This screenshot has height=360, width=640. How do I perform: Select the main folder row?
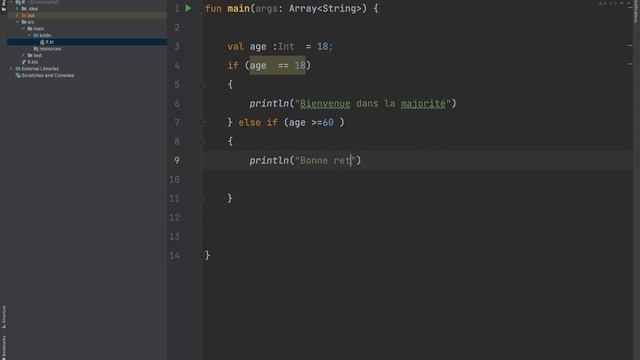87,29
